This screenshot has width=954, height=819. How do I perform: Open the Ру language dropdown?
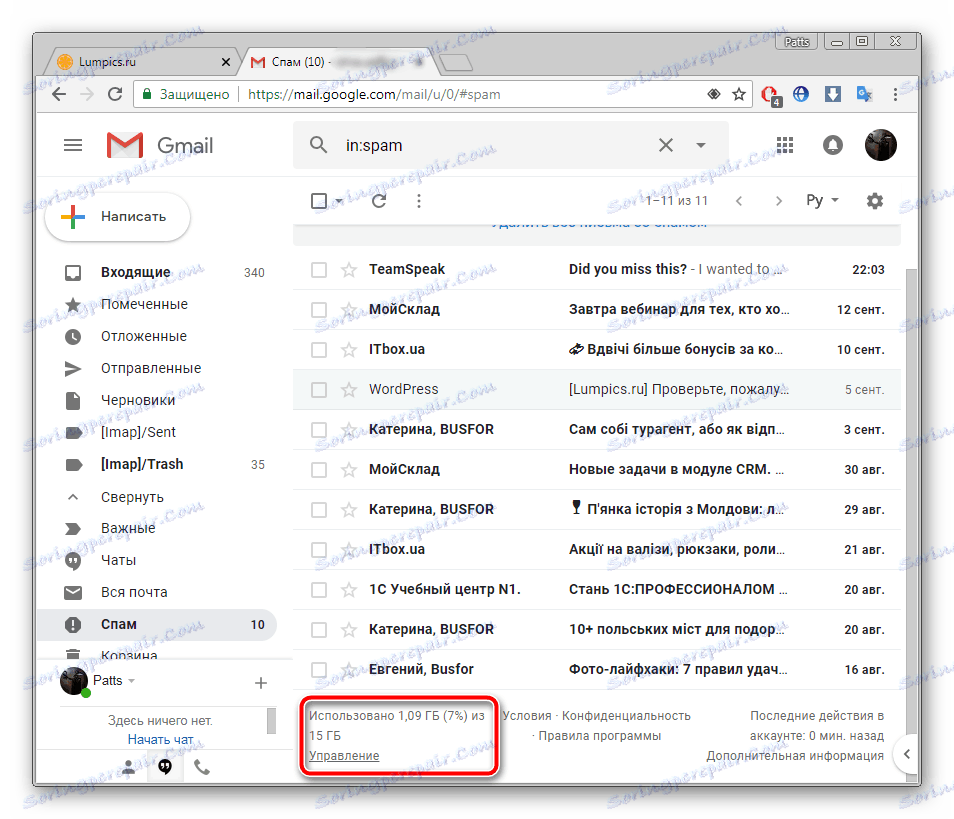click(820, 200)
